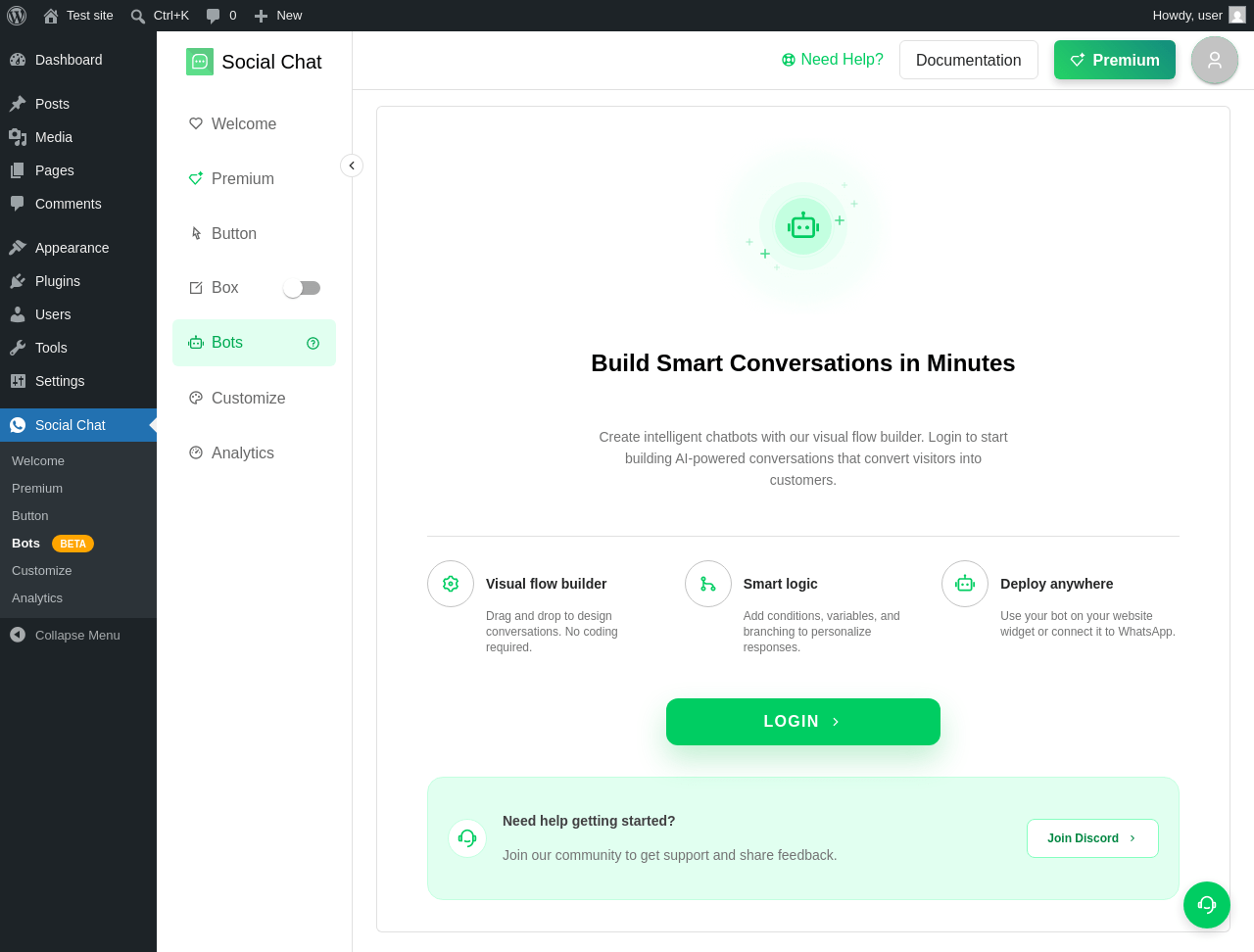Open the search icon beside Ctrl+K
Image resolution: width=1254 pixels, height=952 pixels.
click(x=138, y=16)
